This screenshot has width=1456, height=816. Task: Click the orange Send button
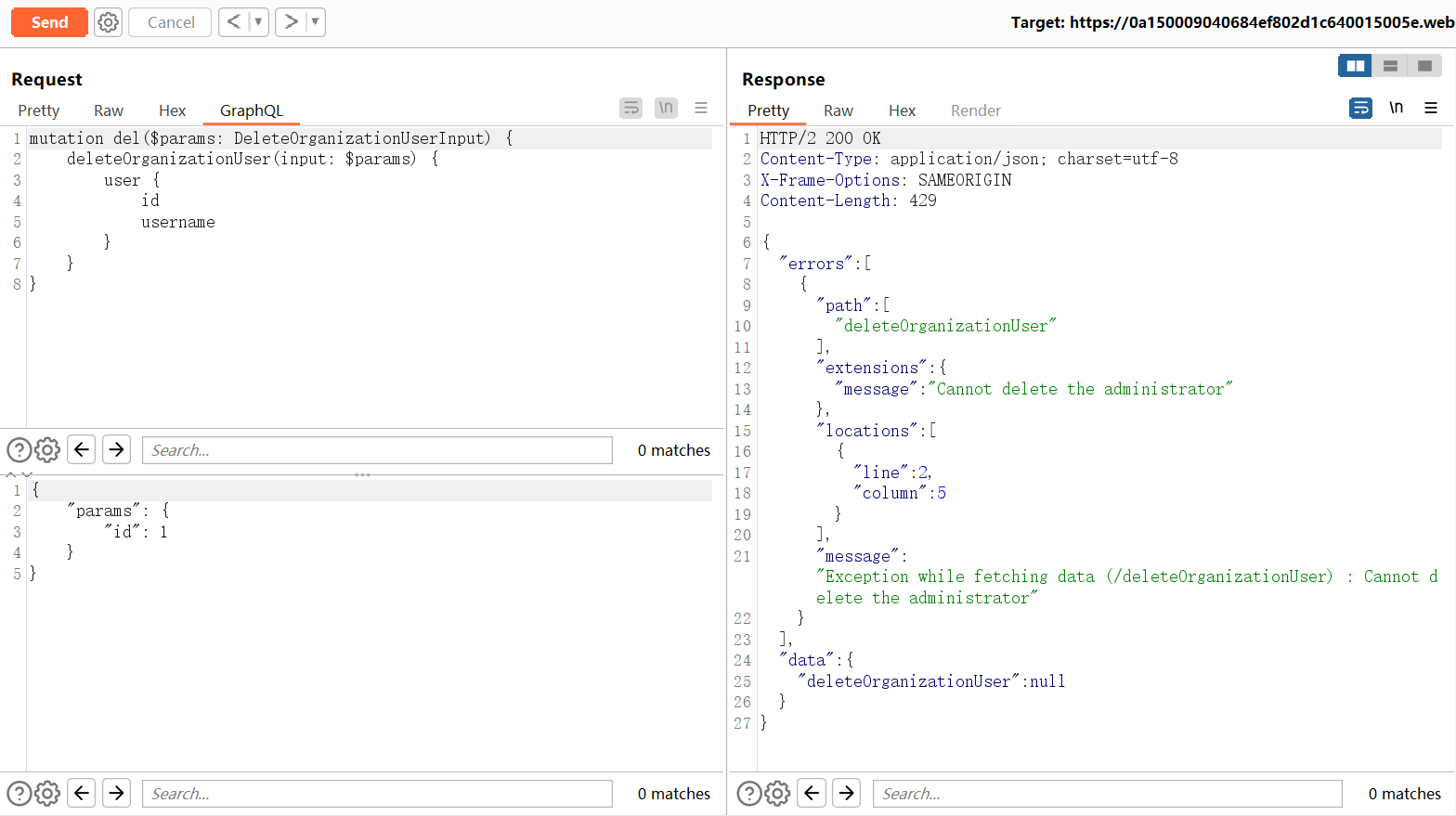coord(49,22)
